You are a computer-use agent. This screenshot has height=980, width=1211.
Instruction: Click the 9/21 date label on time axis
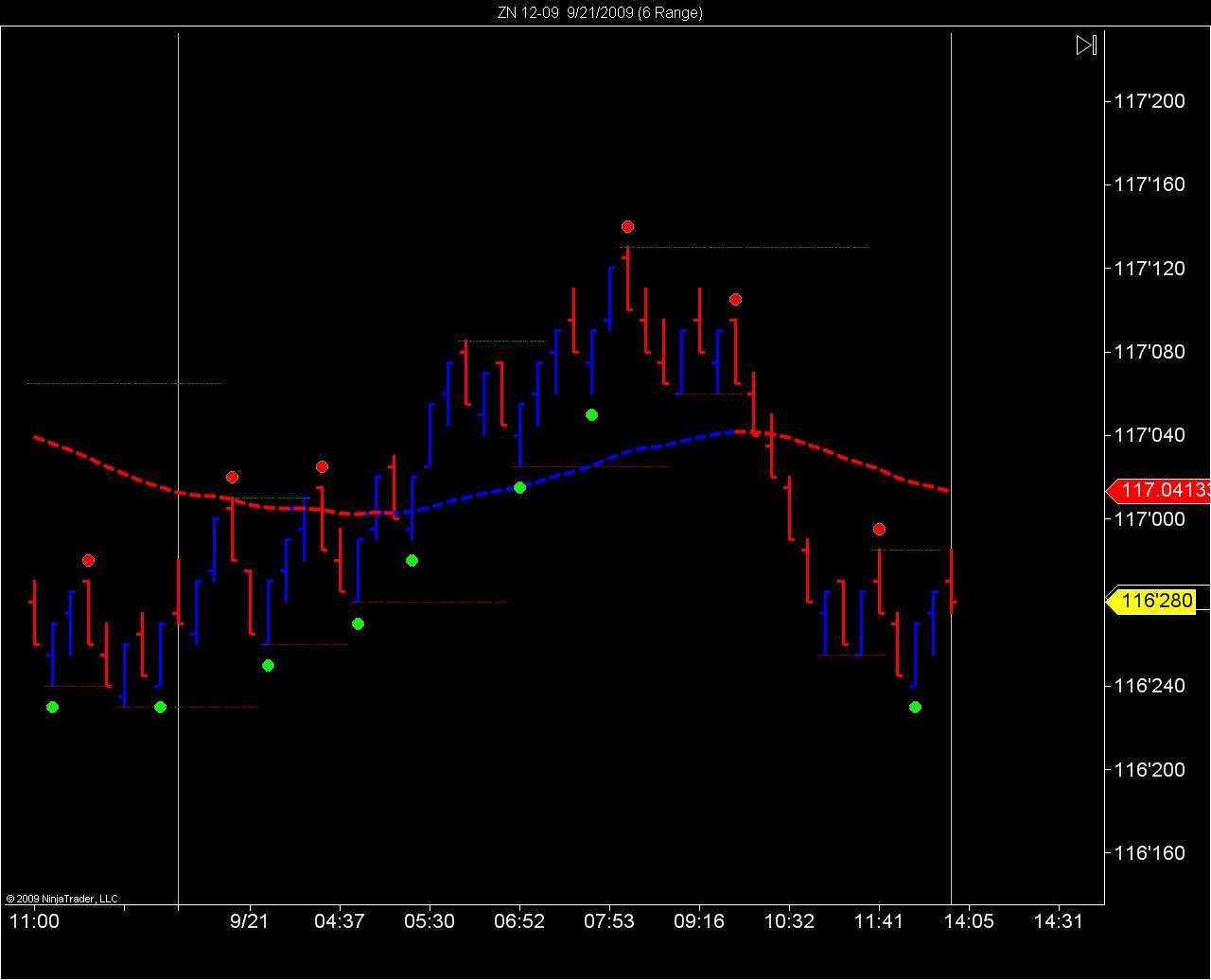pos(250,921)
